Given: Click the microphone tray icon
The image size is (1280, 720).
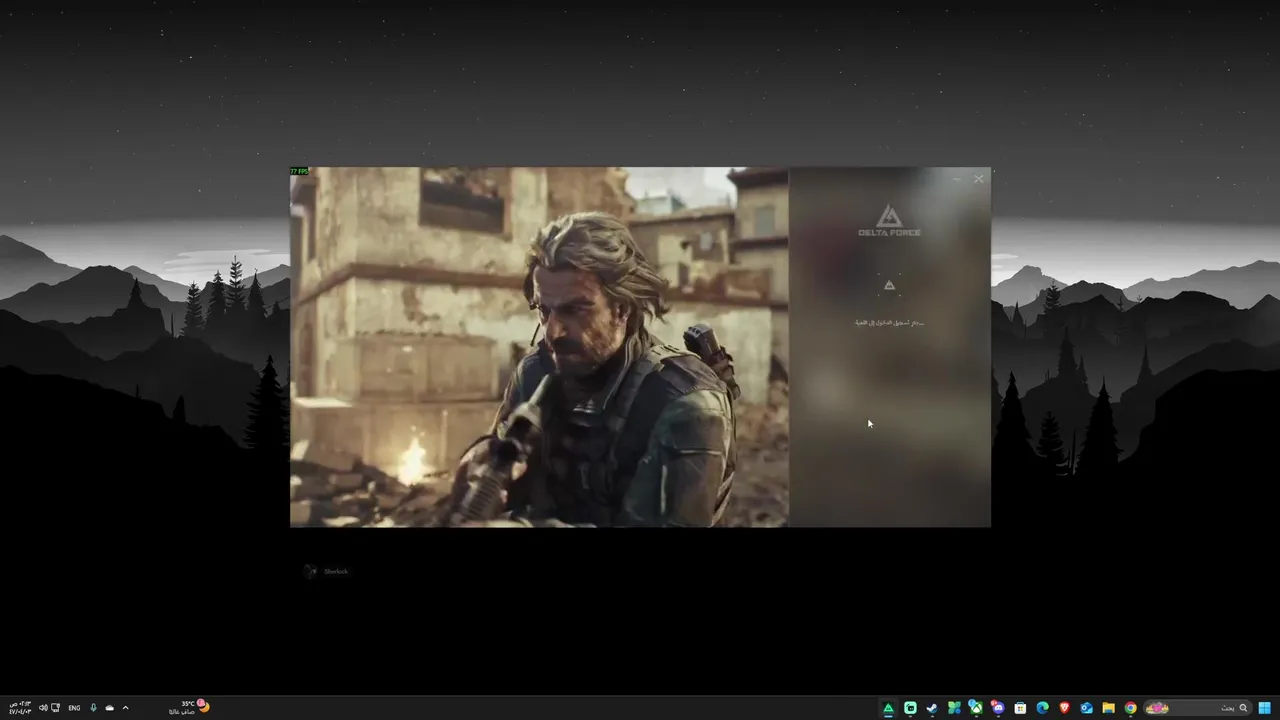Looking at the screenshot, I should [93, 708].
